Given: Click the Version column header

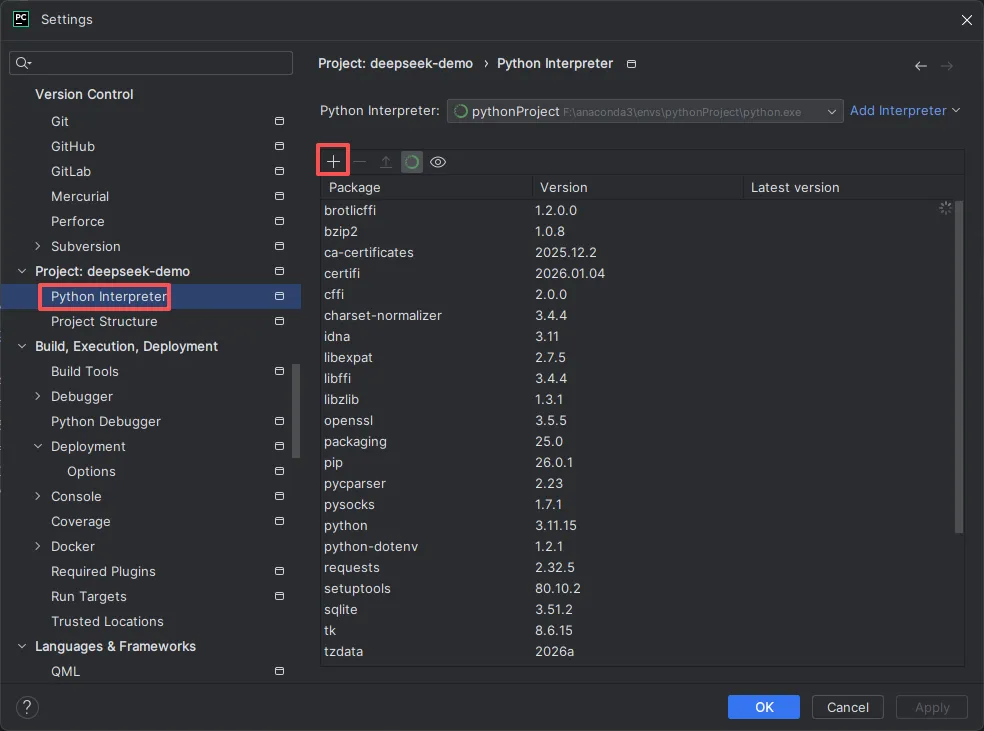Looking at the screenshot, I should (x=638, y=188).
